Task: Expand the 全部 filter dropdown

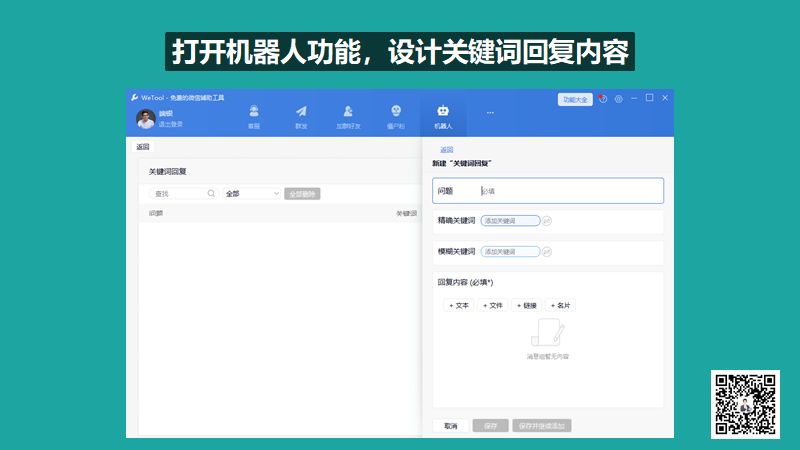Action: [252, 193]
